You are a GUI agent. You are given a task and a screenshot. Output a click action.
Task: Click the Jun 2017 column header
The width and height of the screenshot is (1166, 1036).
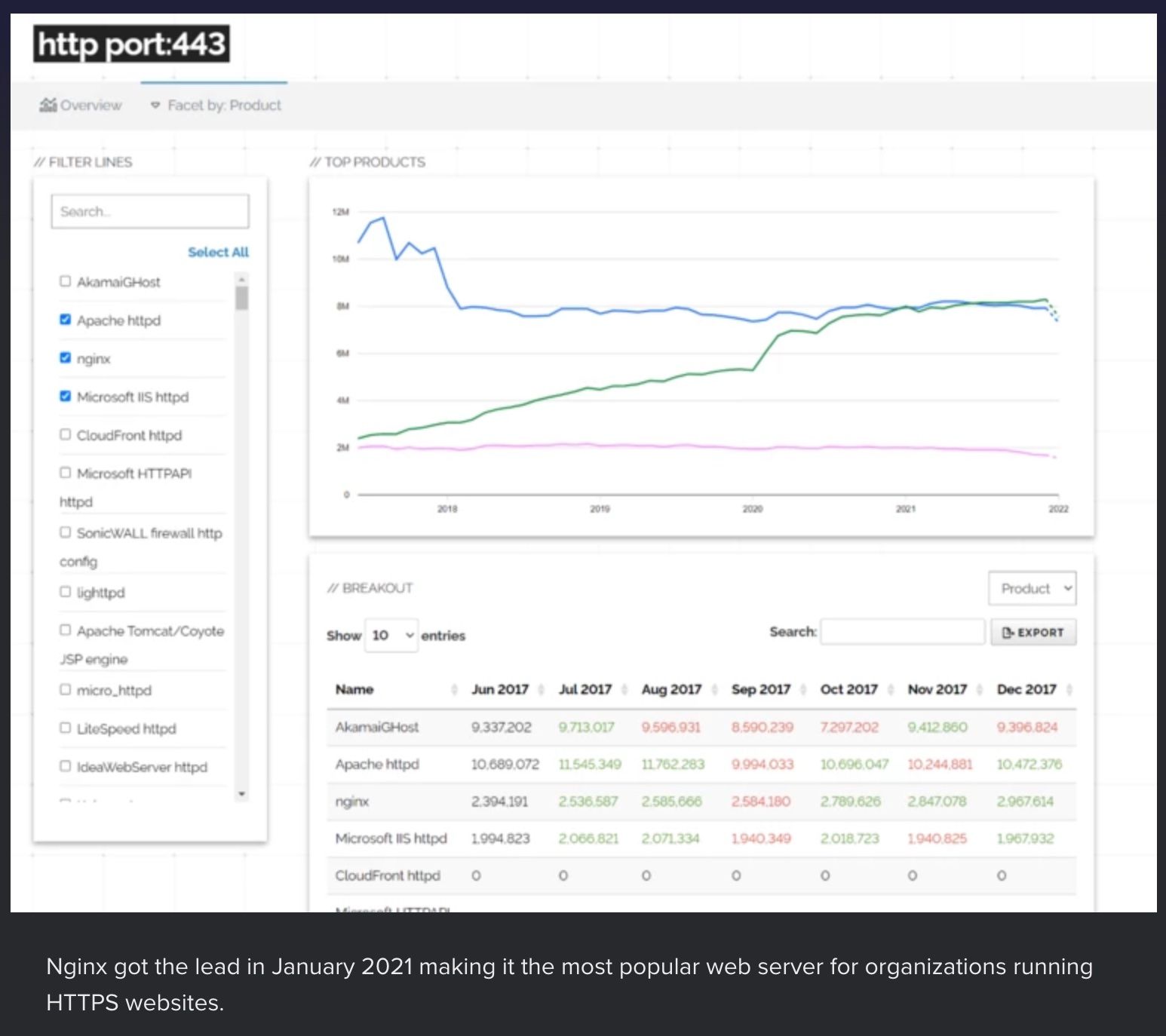[500, 689]
